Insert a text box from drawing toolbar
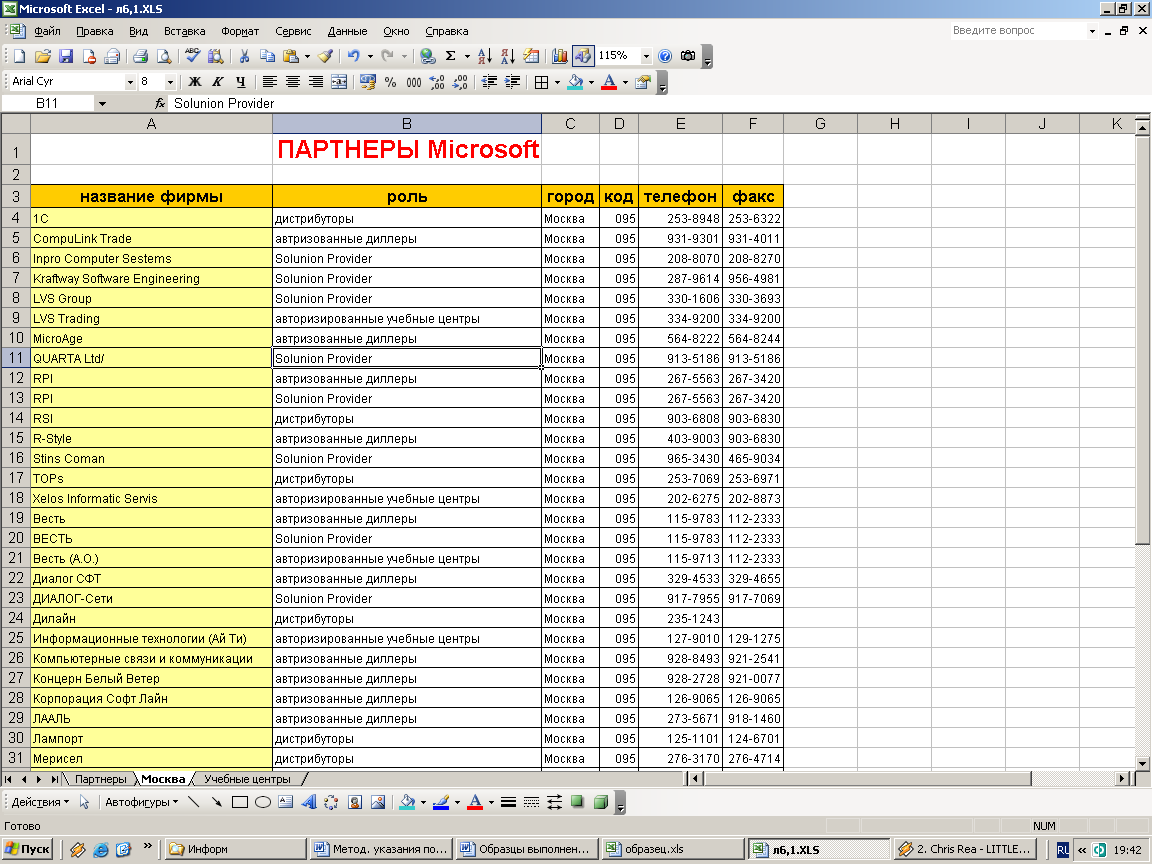This screenshot has width=1152, height=864. pos(286,802)
